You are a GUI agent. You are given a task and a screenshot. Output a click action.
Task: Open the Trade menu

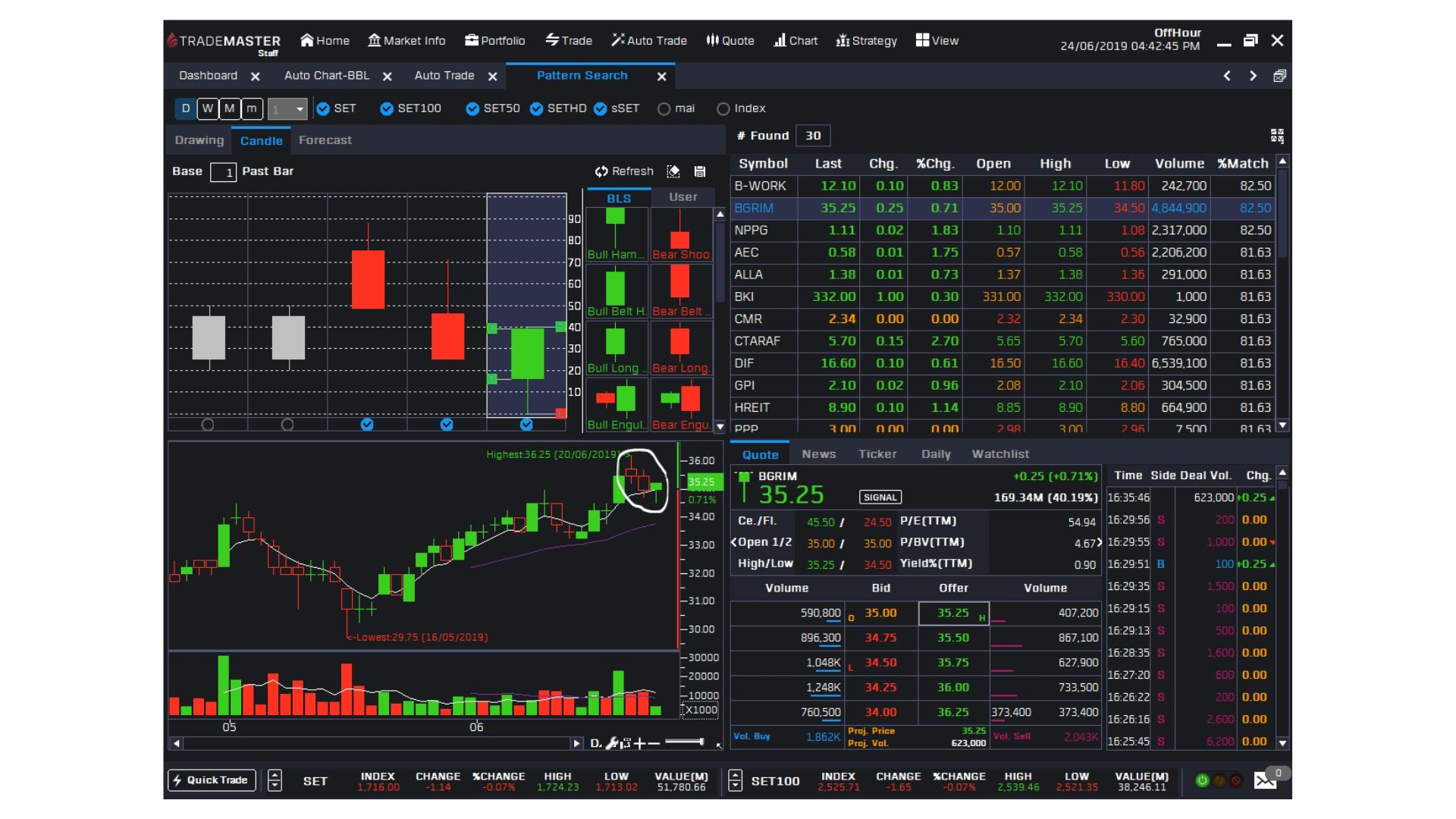(x=568, y=40)
